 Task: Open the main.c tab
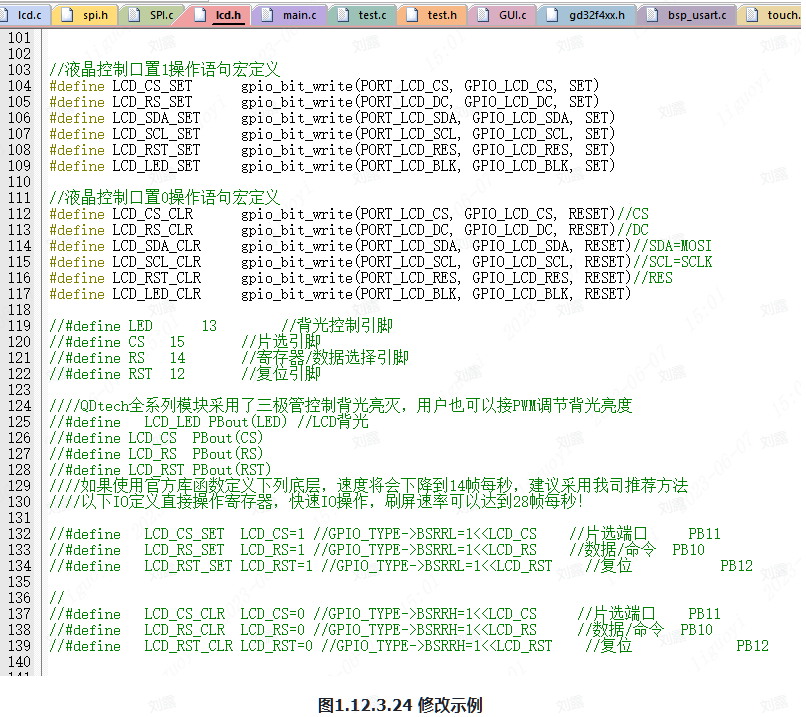click(289, 15)
